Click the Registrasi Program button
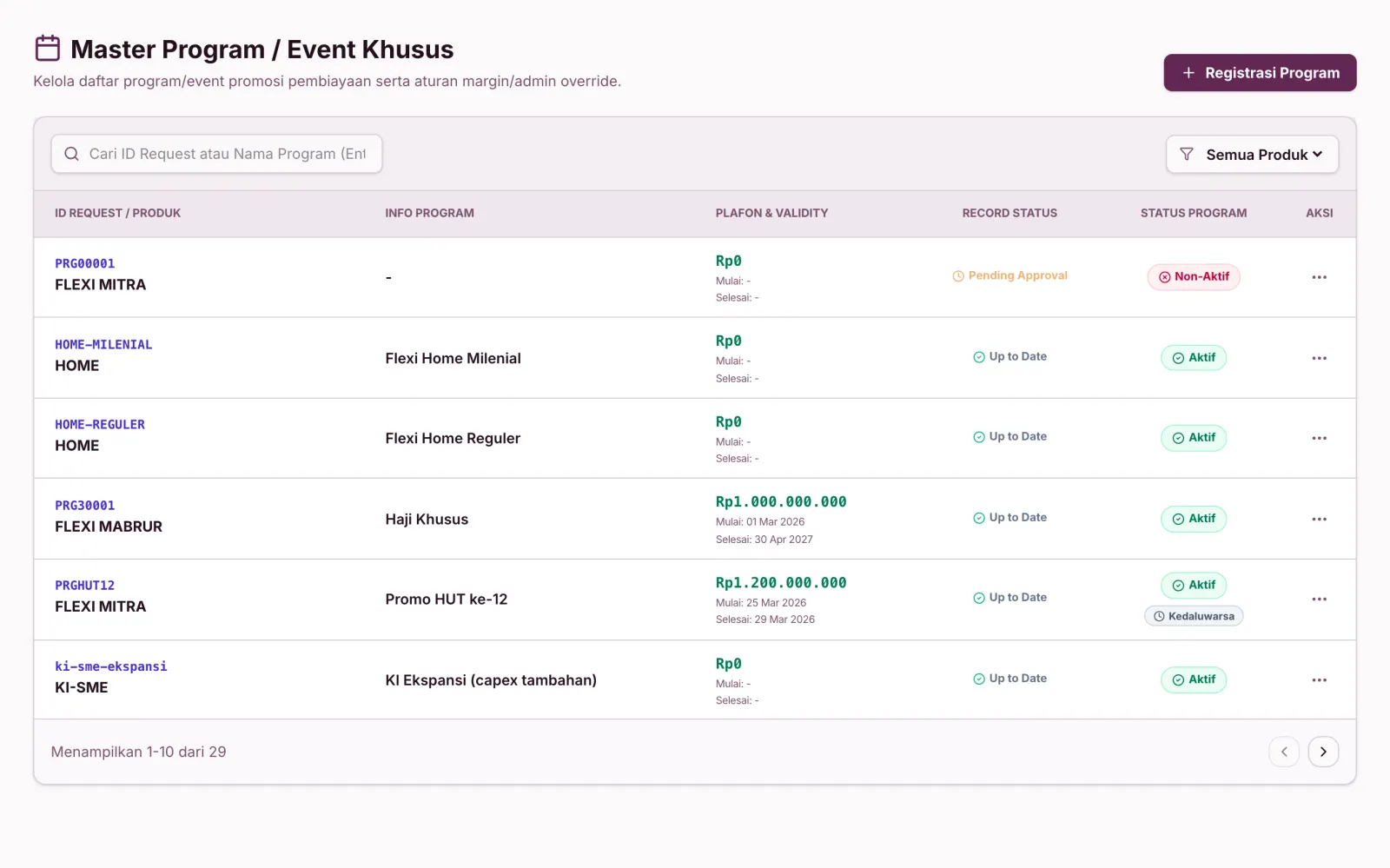This screenshot has height=868, width=1390. pos(1260,73)
